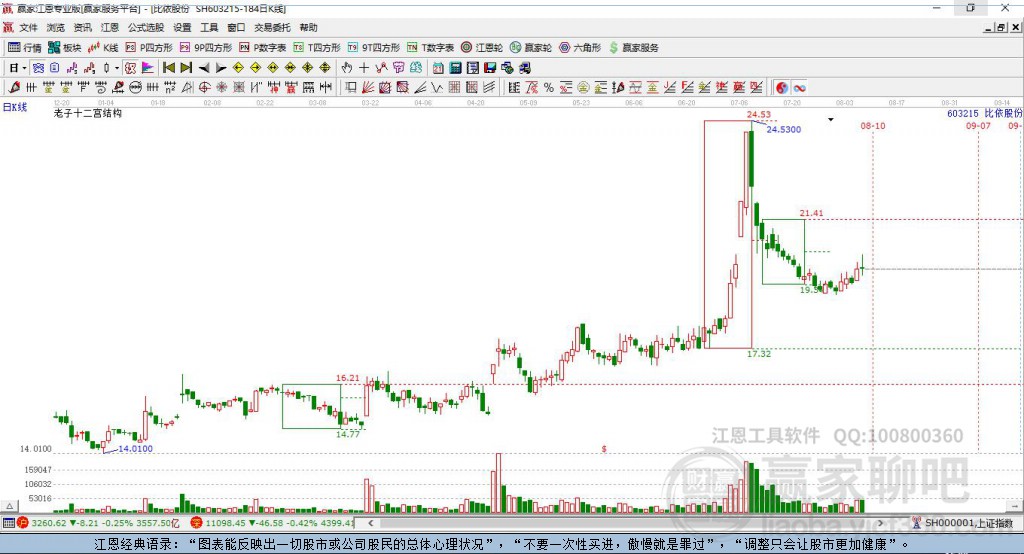The width and height of the screenshot is (1024, 554).
Task: Click the 24.5300 high price label
Action: [783, 129]
